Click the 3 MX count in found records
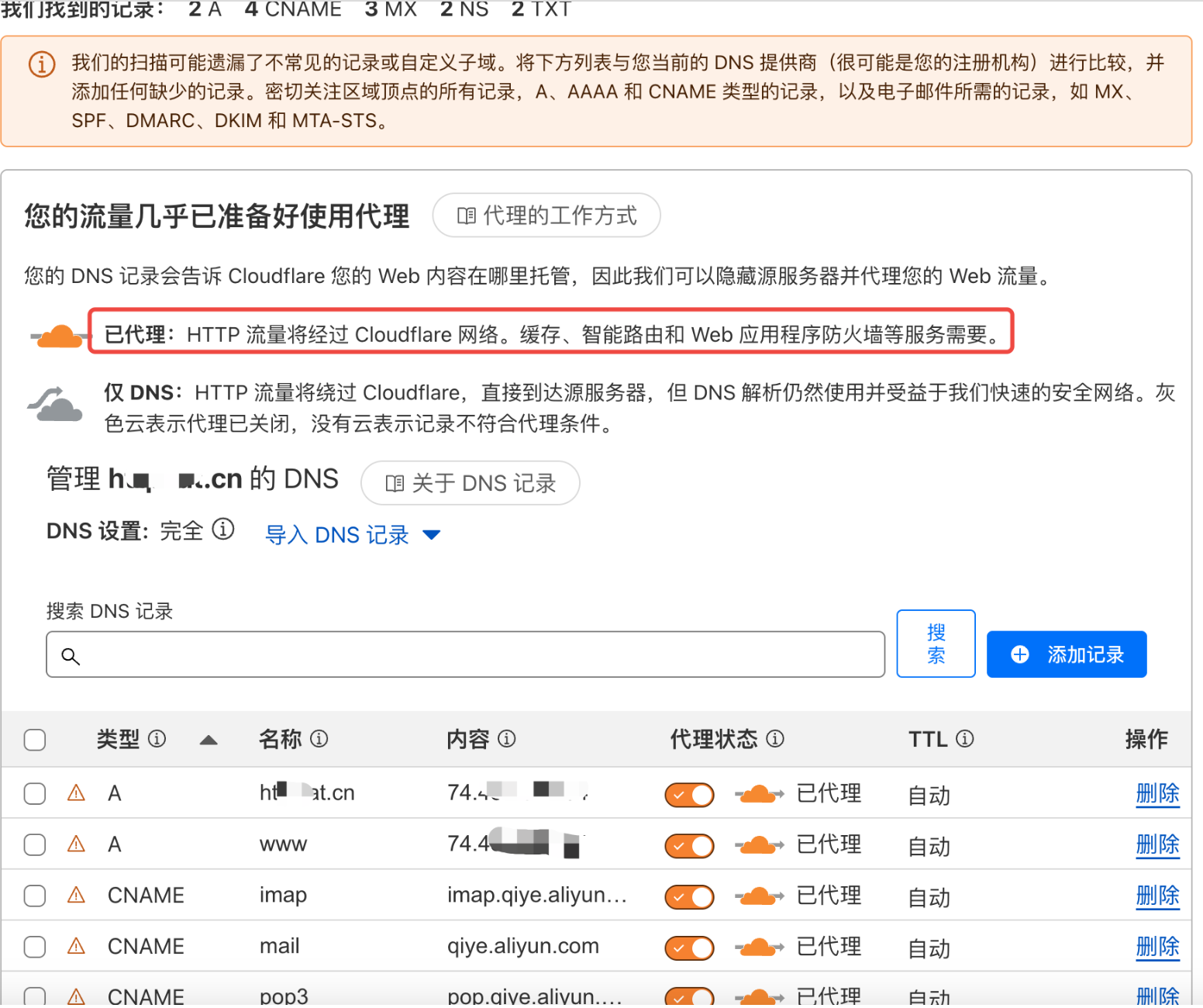Screen dimensions: 1203x1008 coord(391,9)
